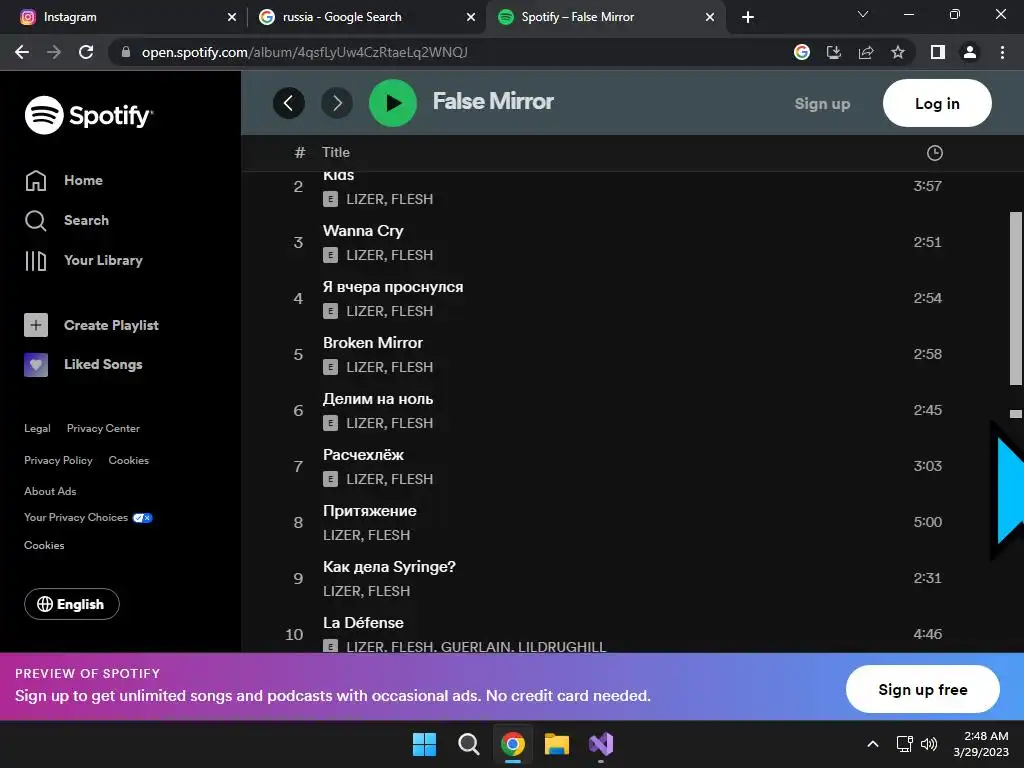
Task: Close the russia Google Search tab
Action: click(x=471, y=17)
